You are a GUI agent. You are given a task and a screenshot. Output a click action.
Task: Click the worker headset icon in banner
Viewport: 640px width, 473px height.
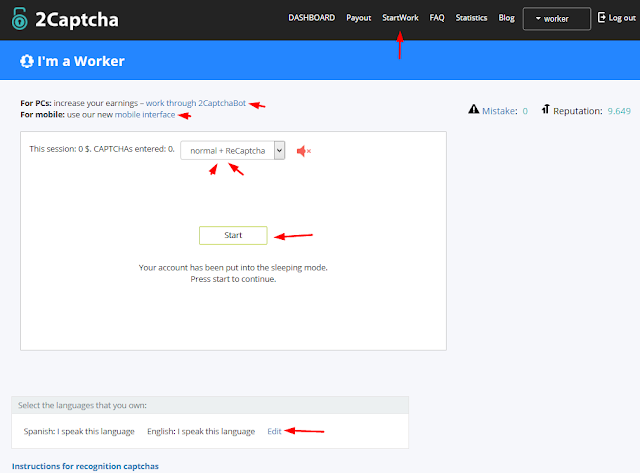click(27, 61)
